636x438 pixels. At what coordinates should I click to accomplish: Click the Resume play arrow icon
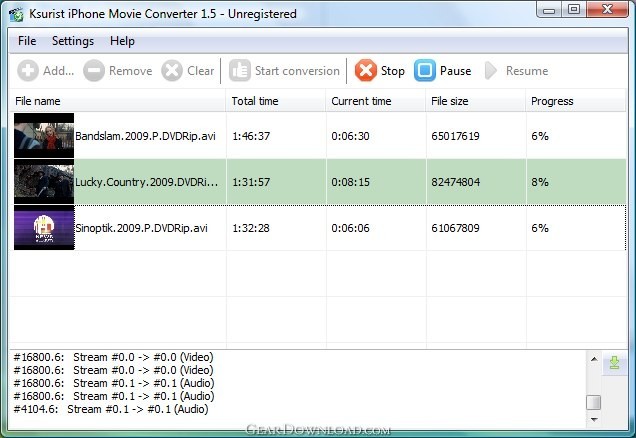click(491, 71)
